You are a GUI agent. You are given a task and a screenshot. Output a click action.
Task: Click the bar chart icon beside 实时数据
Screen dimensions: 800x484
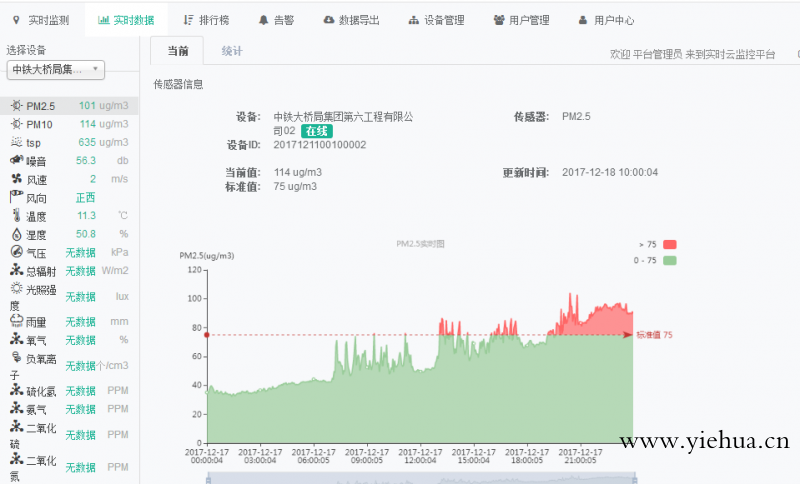[x=104, y=20]
